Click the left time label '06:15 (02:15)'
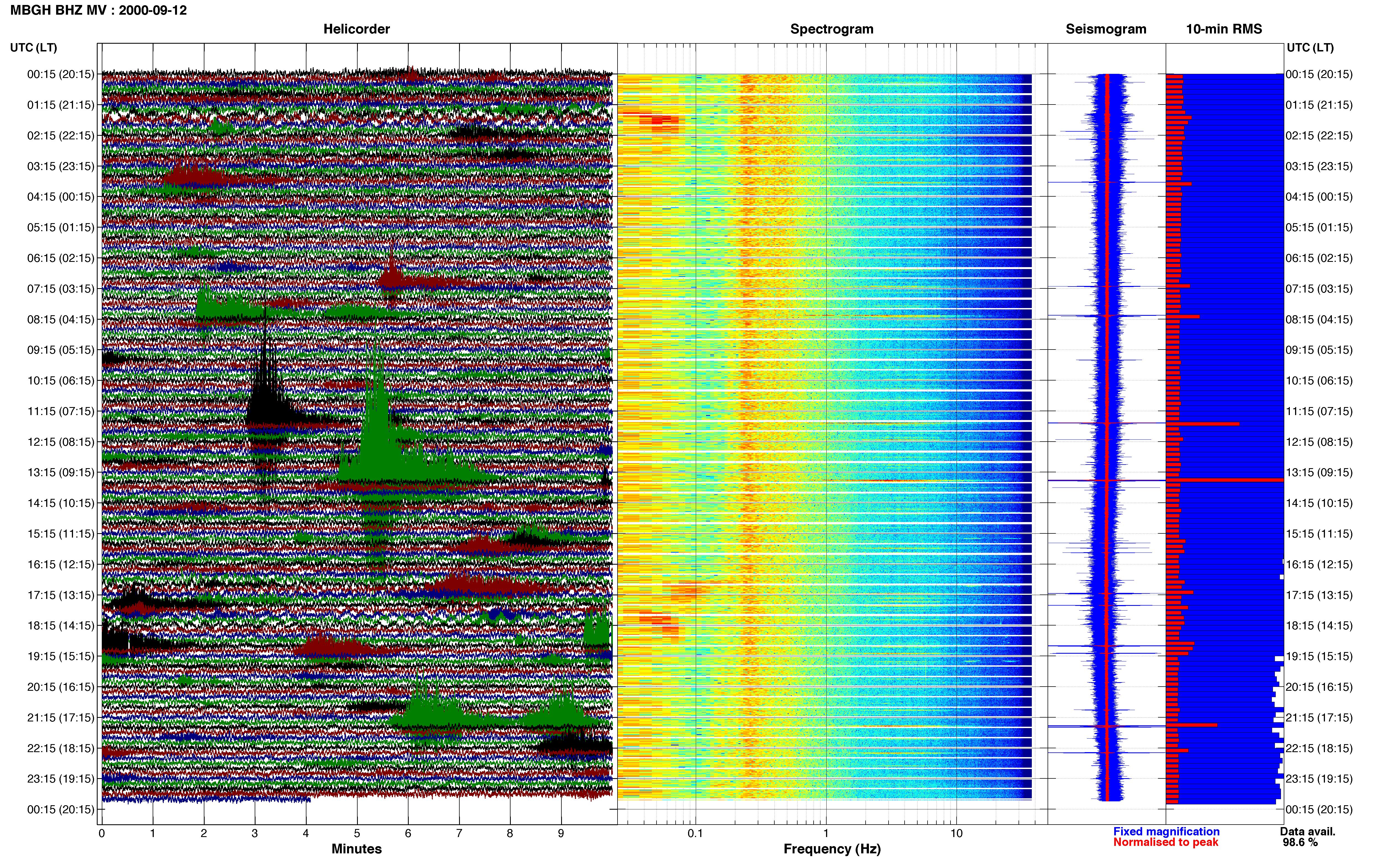Viewport: 1388px width, 868px height. (x=61, y=258)
